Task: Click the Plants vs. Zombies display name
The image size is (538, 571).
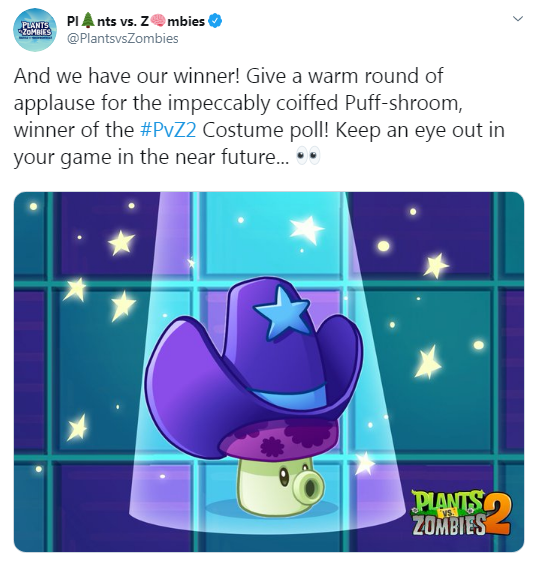Action: tap(136, 21)
